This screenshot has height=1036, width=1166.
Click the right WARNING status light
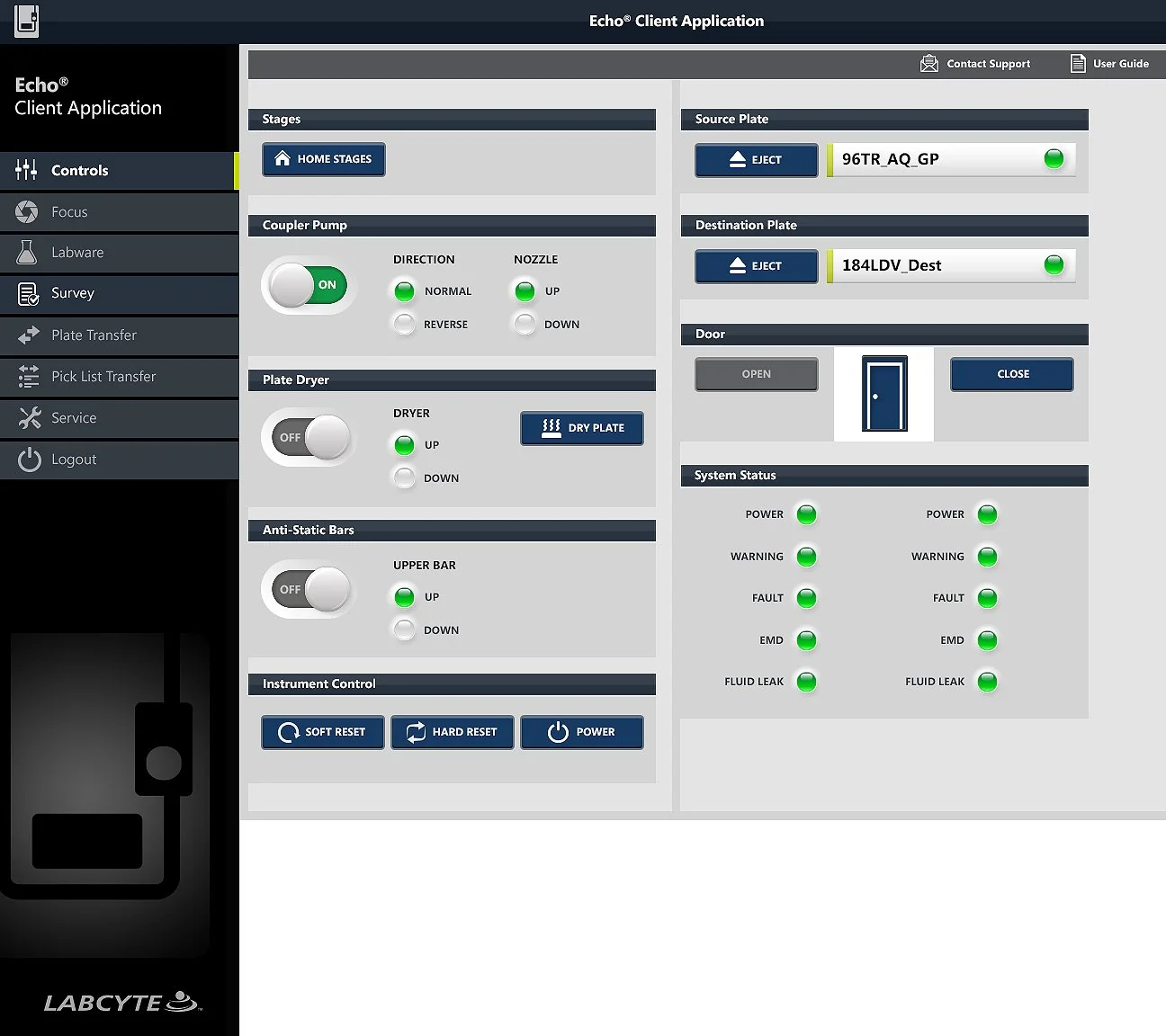[x=987, y=557]
